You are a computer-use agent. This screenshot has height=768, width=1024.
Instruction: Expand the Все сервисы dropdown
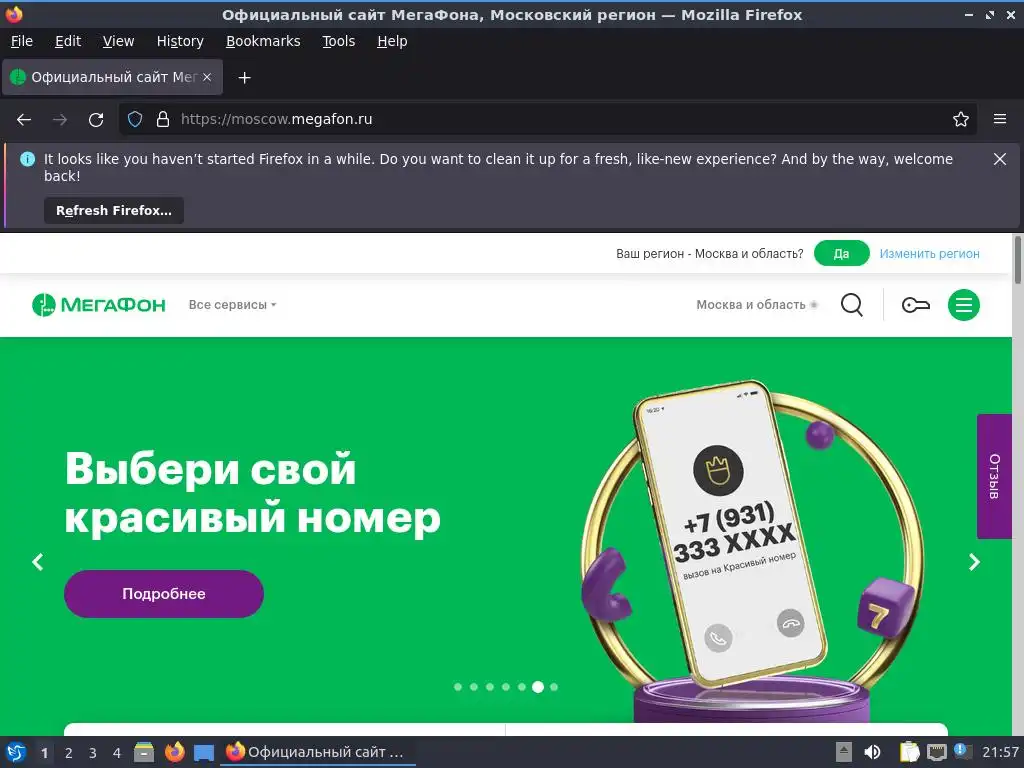pyautogui.click(x=232, y=304)
